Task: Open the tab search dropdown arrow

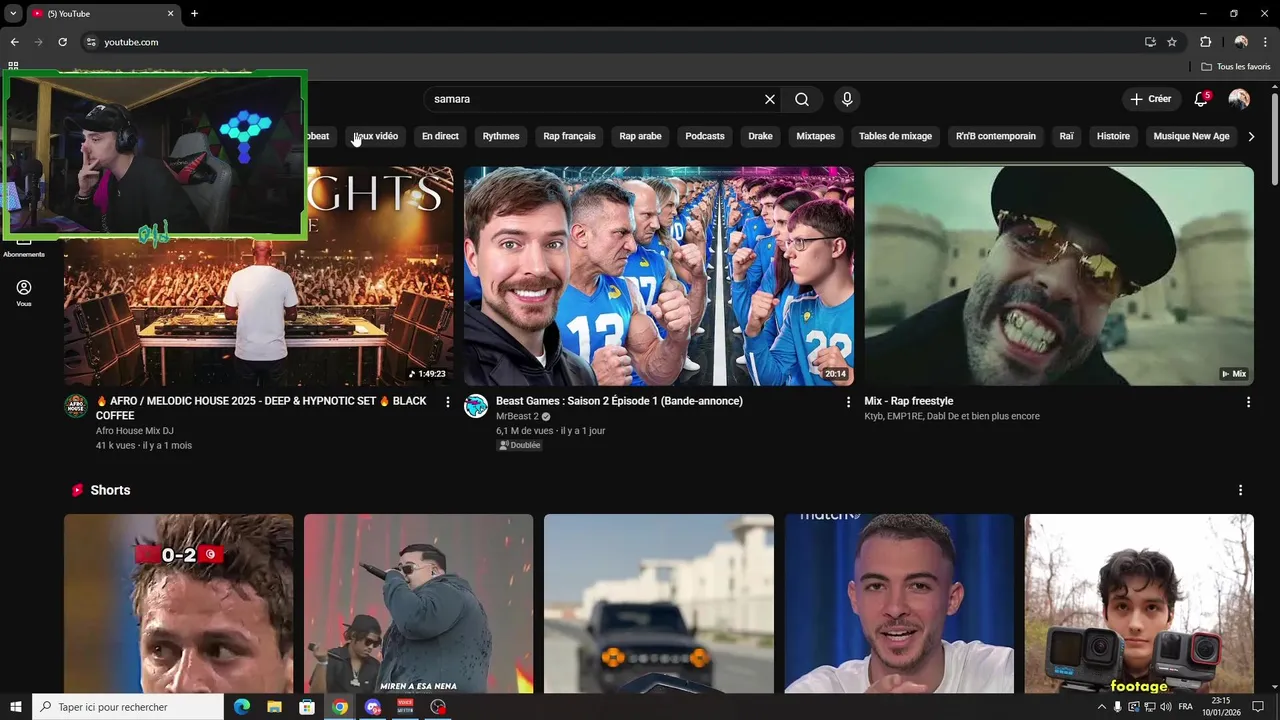Action: (x=13, y=13)
